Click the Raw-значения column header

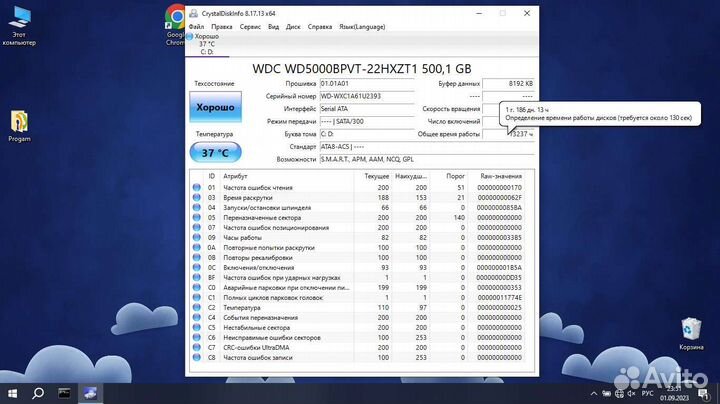pos(501,176)
